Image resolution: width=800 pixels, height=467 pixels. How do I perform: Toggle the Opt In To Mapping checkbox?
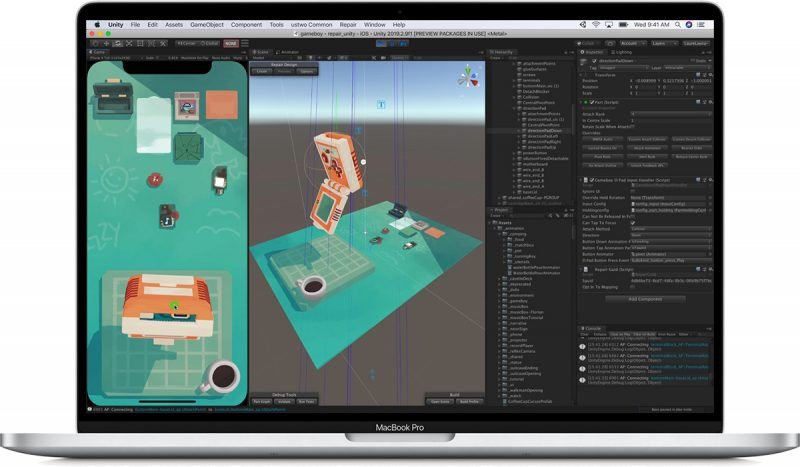click(x=633, y=287)
